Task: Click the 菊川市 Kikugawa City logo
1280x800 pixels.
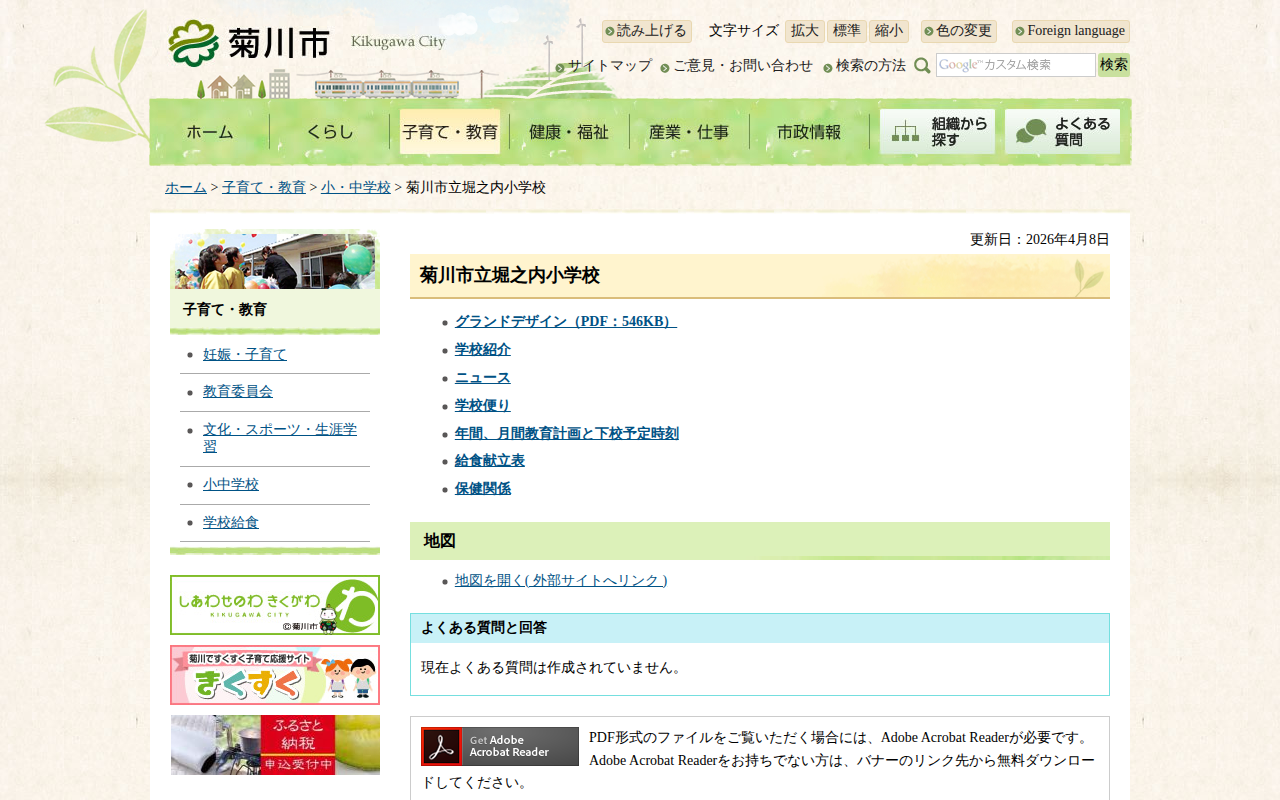Action: point(307,42)
